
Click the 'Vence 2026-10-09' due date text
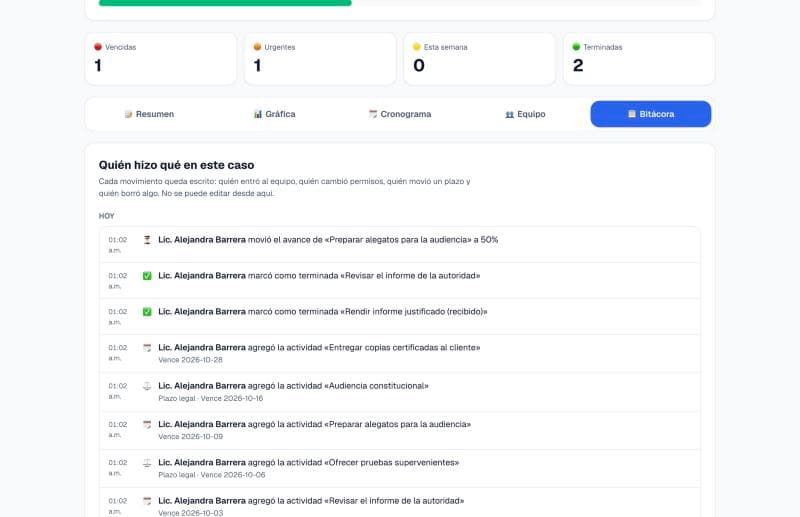tap(190, 436)
